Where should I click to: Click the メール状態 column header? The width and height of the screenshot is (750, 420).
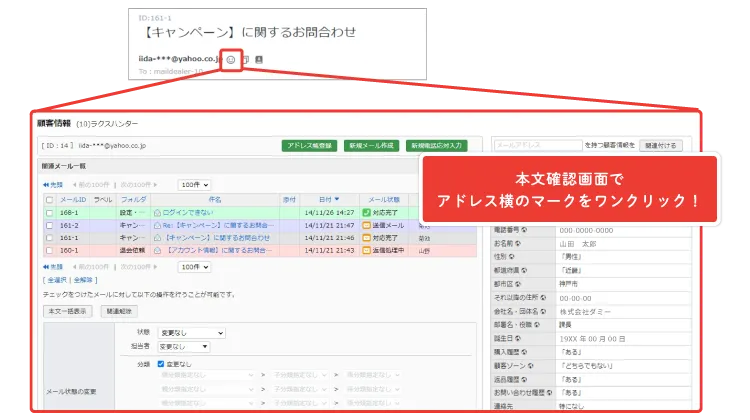click(384, 199)
